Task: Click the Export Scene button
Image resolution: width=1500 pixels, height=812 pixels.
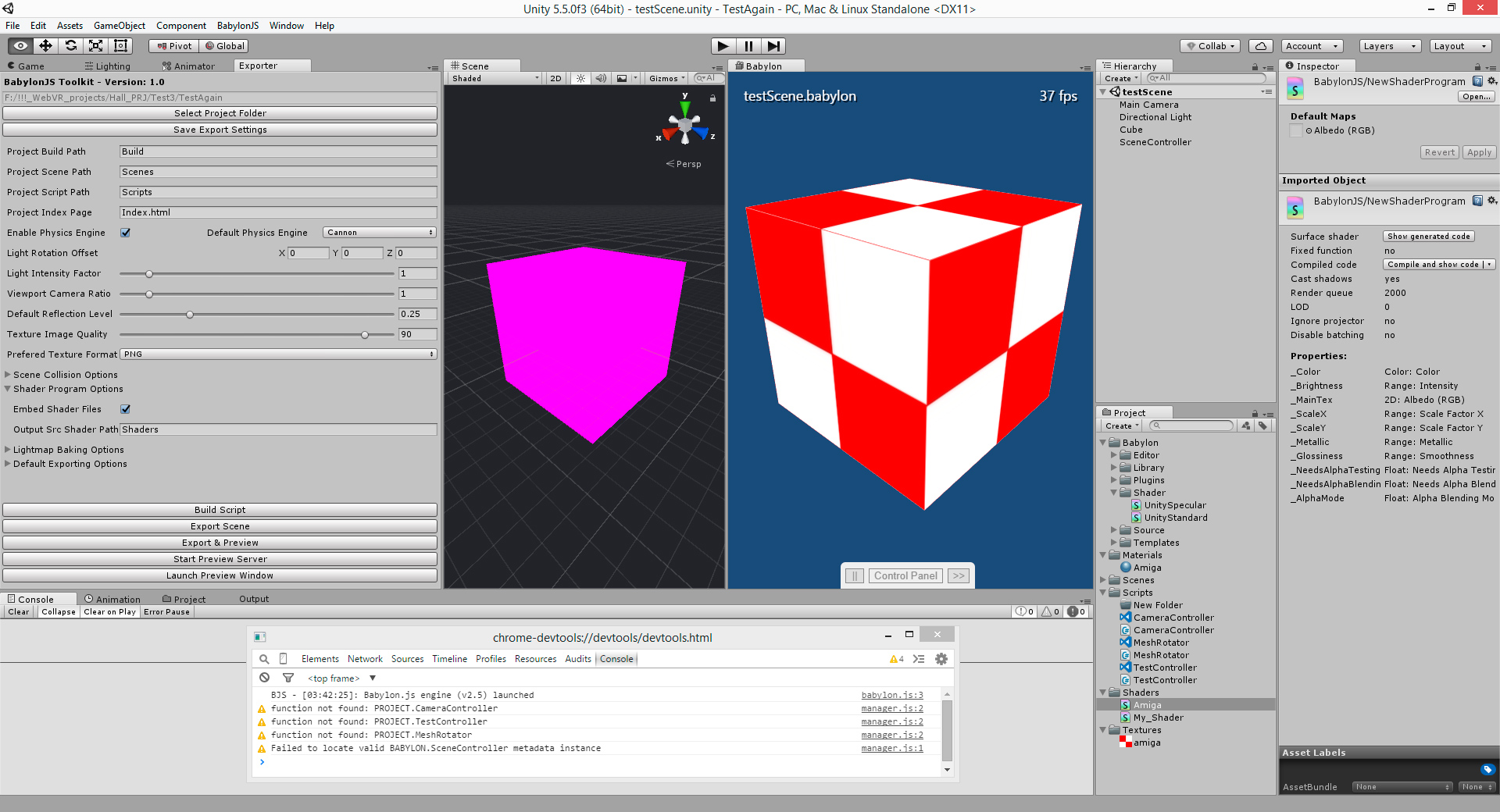Action: (x=220, y=526)
